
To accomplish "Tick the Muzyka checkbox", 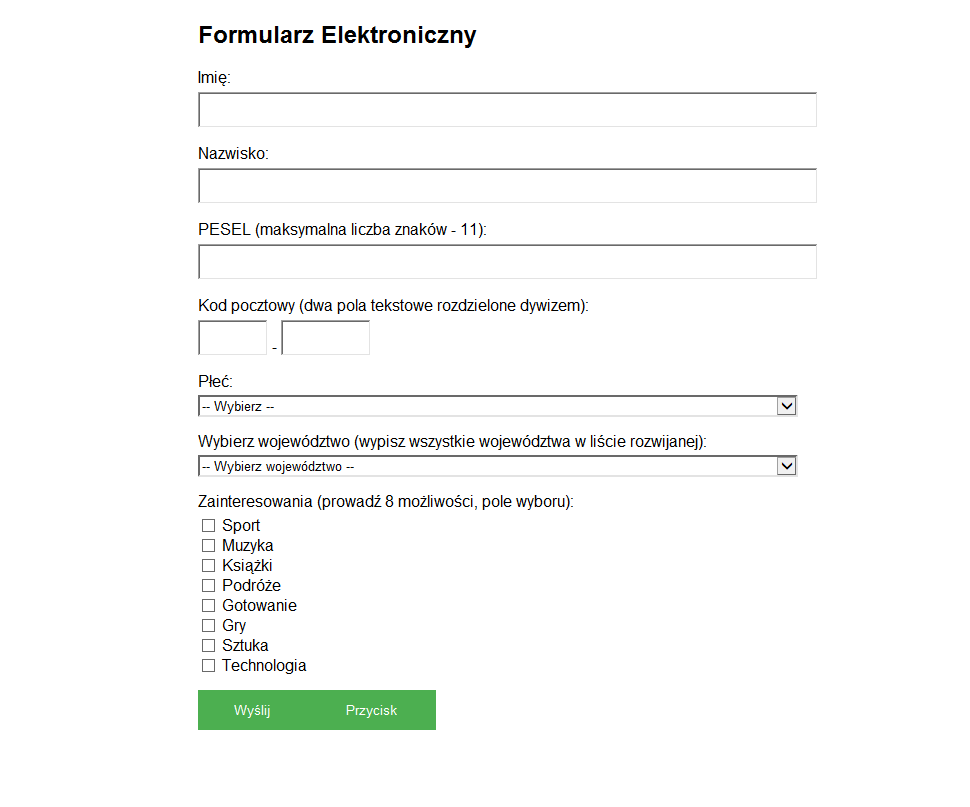I will click(x=208, y=545).
